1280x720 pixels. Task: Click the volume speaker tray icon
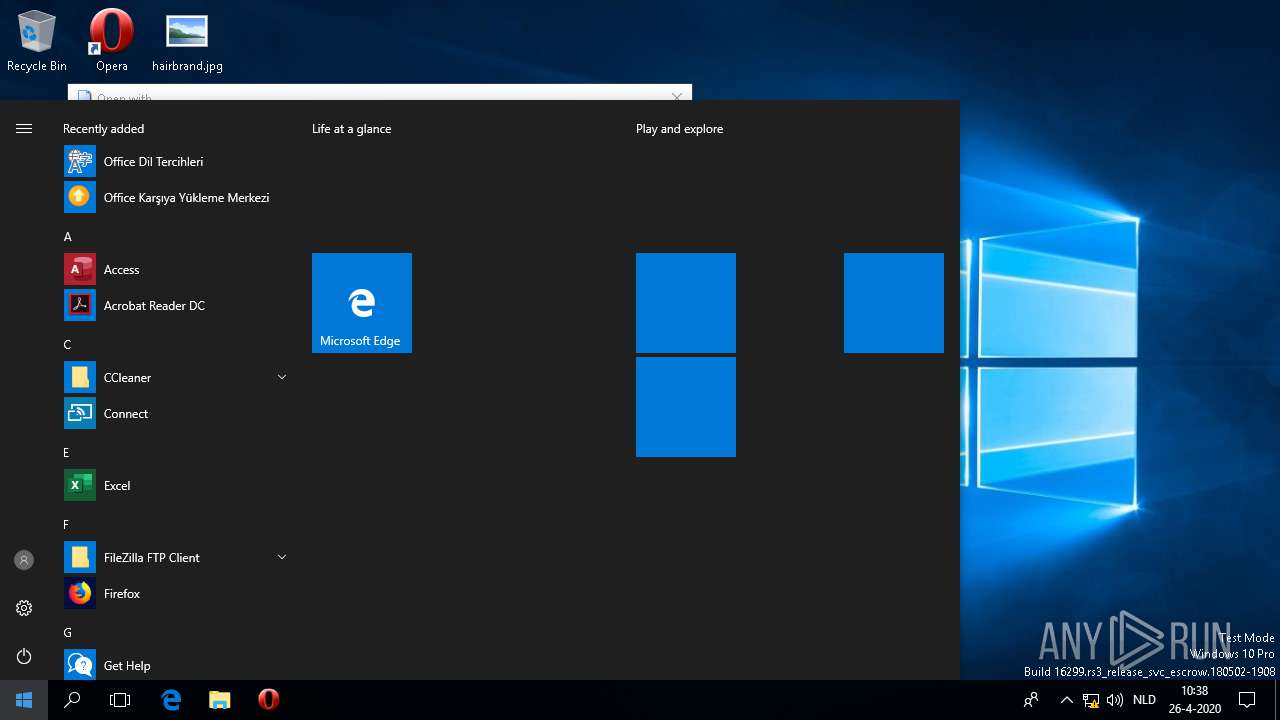pos(1115,700)
